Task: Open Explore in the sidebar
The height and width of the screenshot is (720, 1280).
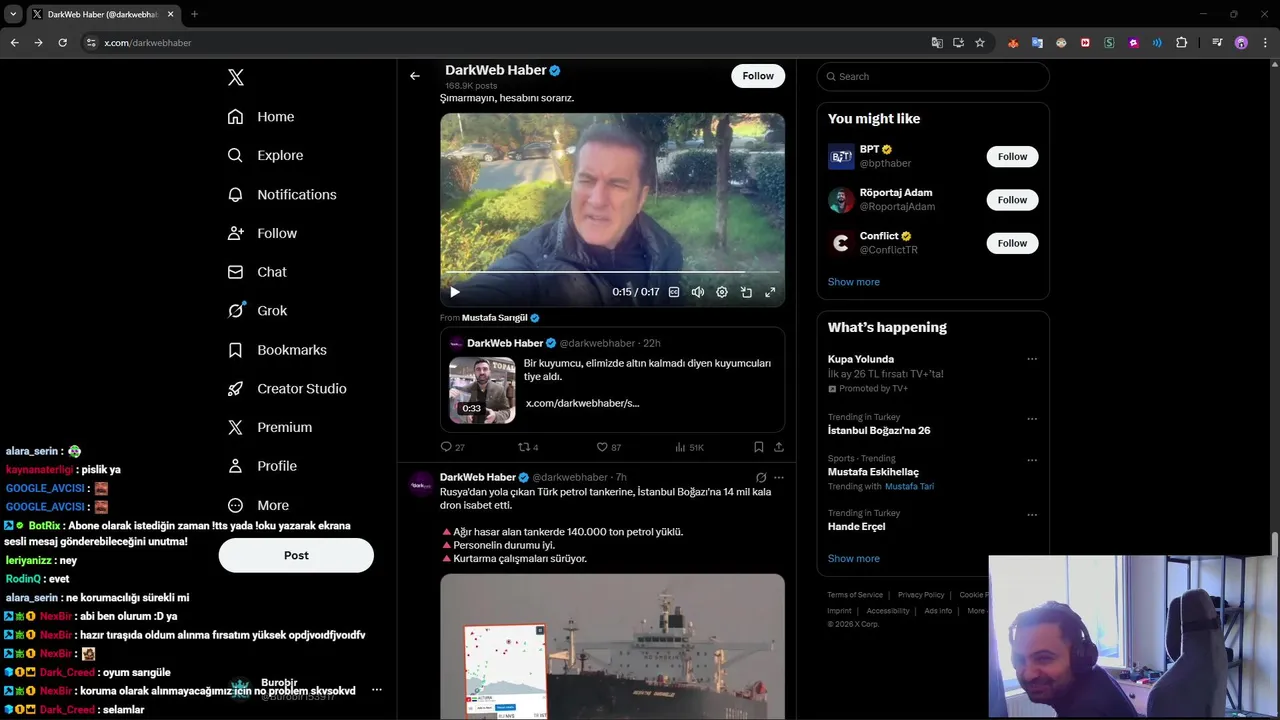Action: point(265,155)
